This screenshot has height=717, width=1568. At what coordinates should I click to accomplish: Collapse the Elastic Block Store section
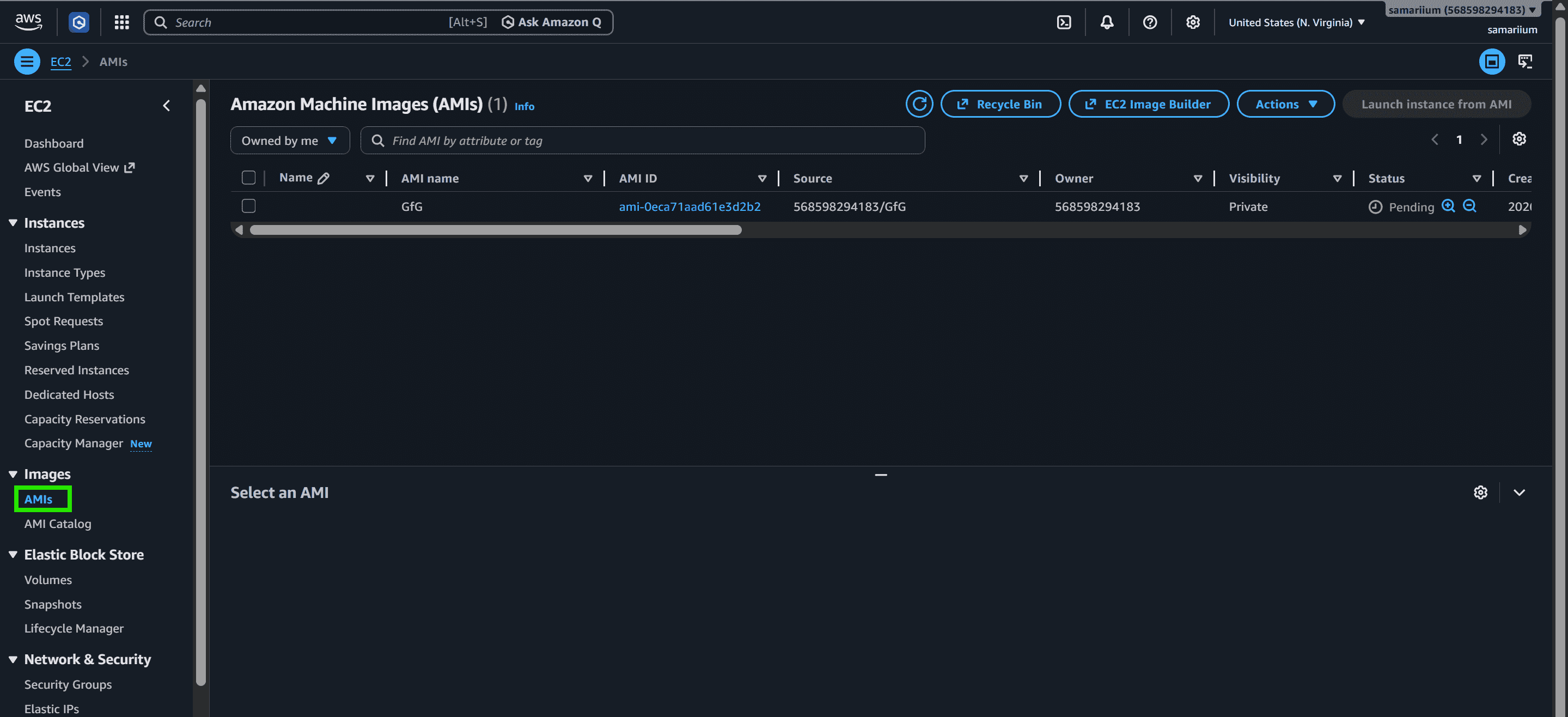[x=13, y=555]
